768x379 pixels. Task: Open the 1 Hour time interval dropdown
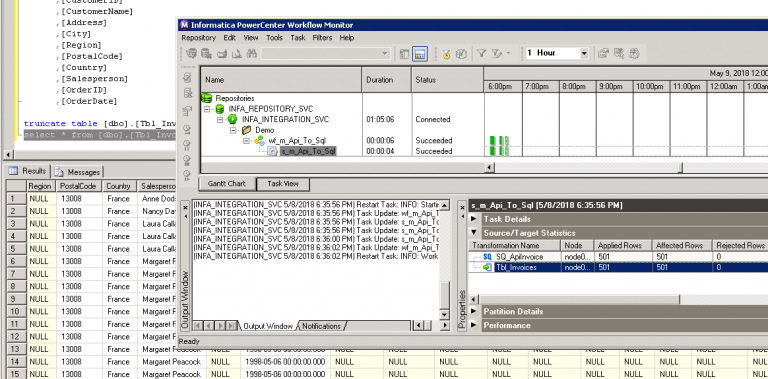click(x=584, y=53)
